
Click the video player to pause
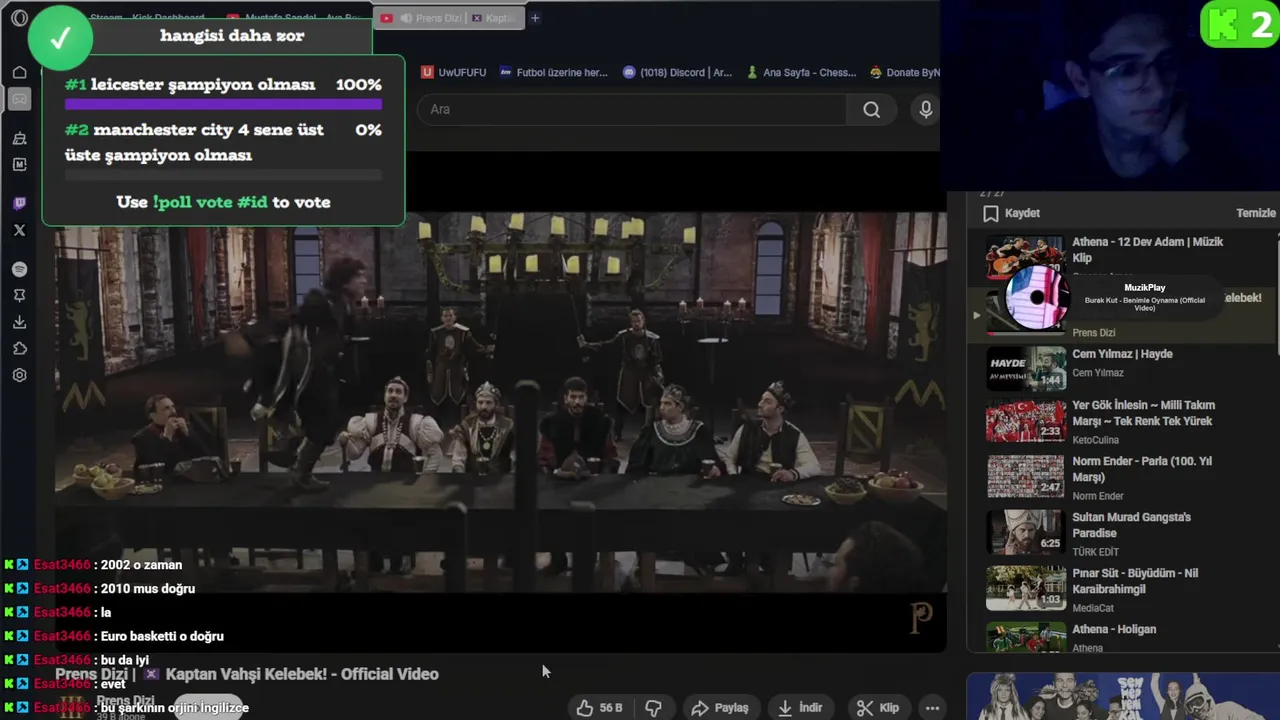(500, 400)
